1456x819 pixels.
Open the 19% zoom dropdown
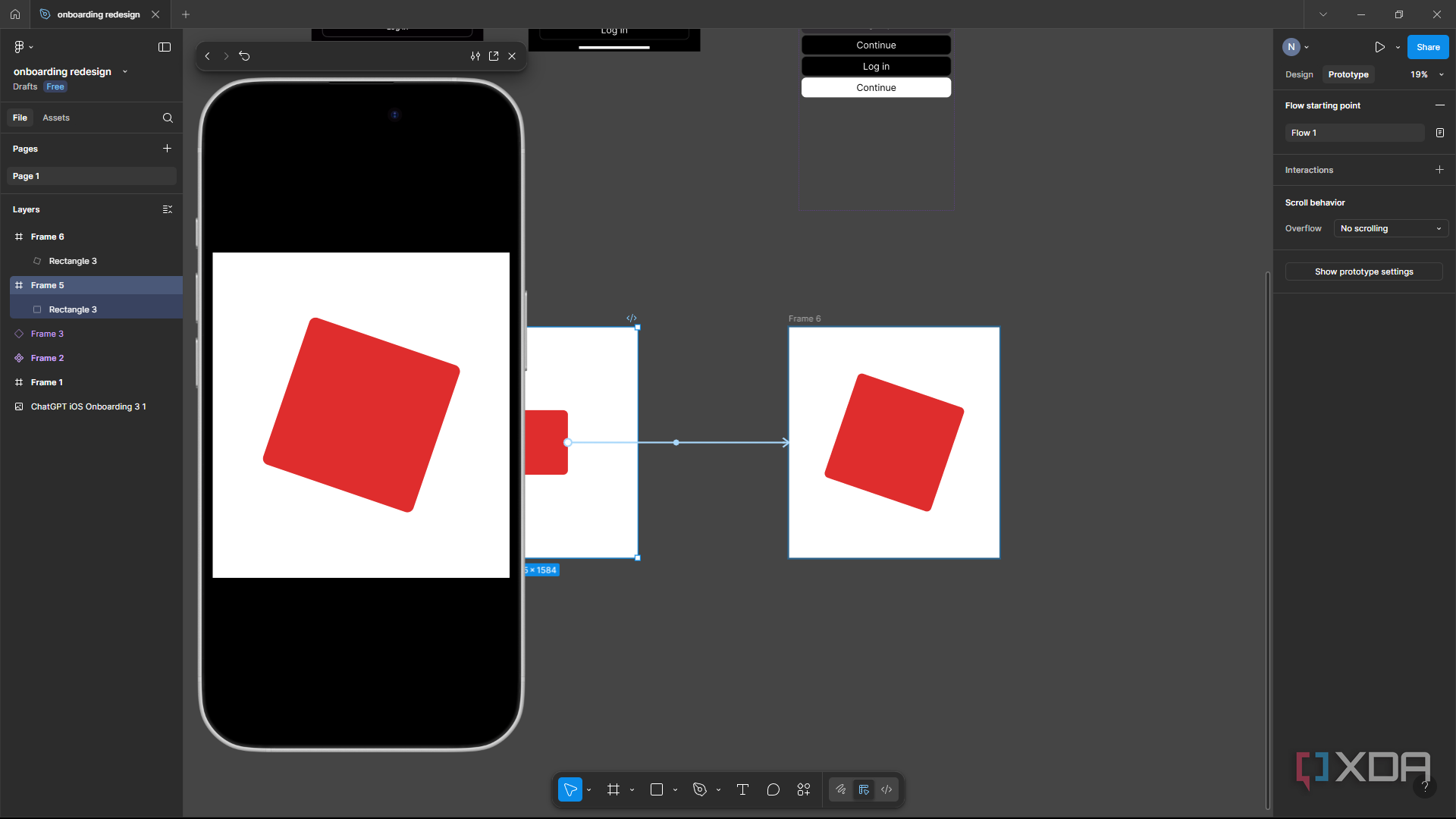tap(1427, 74)
